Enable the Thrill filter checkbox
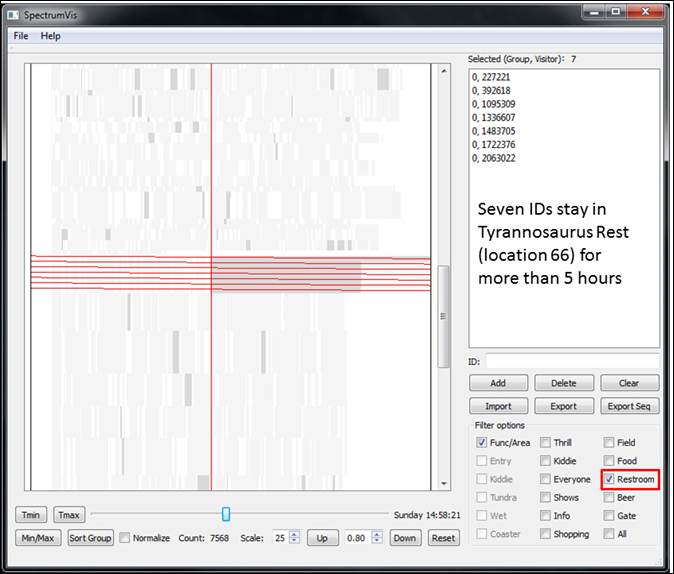Screen dimensions: 674x574 546,442
